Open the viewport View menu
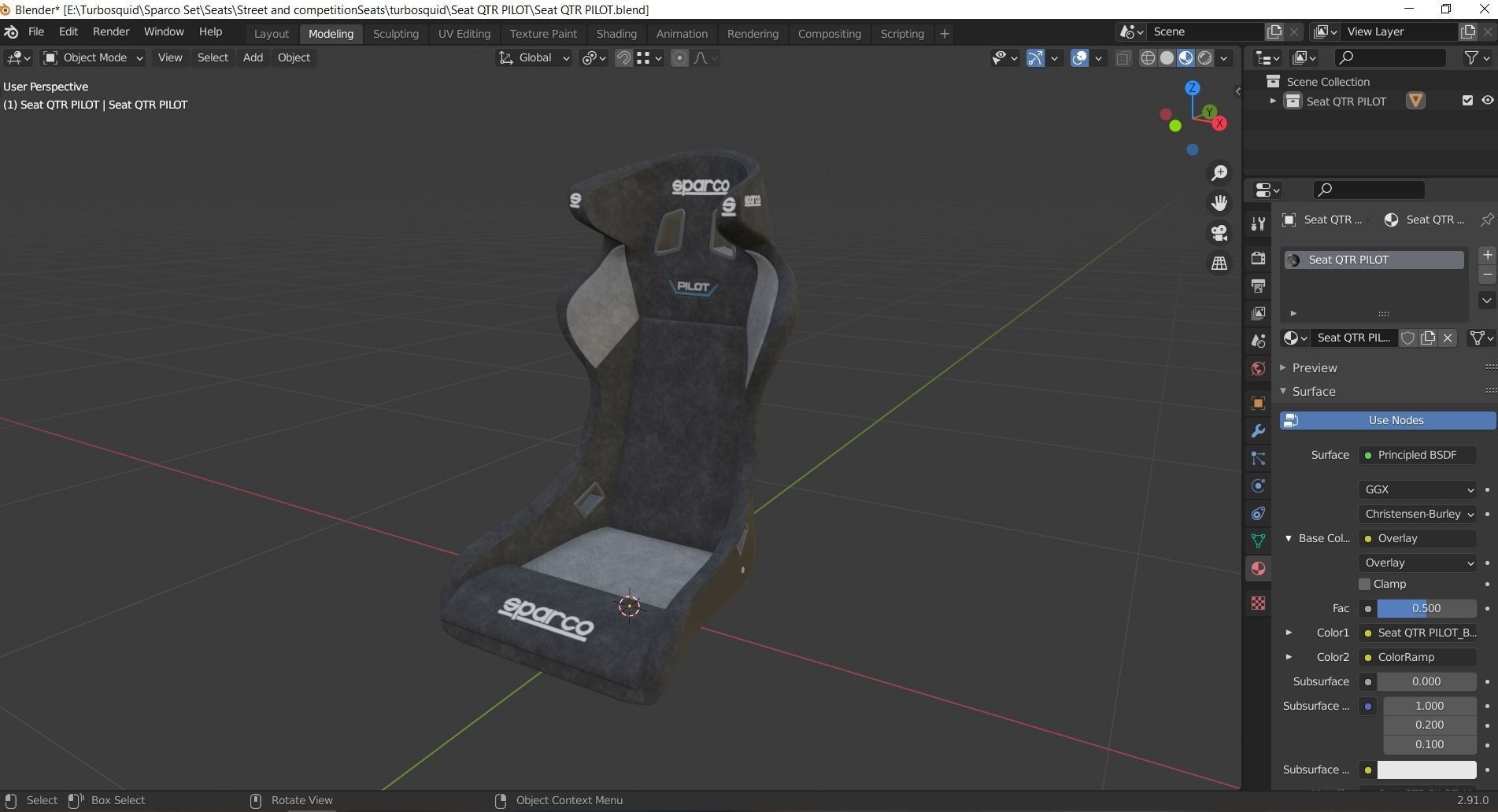1498x812 pixels. (170, 57)
